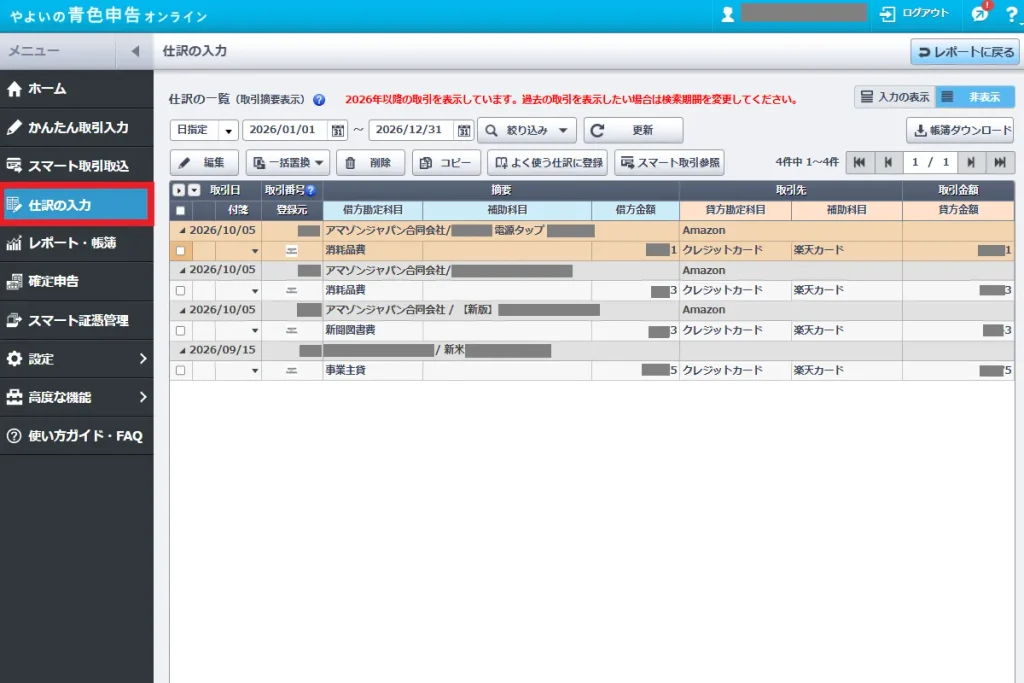Screen dimensions: 1024x683
Task: Collapse the 2026/09/15 transaction group
Action: 182,351
